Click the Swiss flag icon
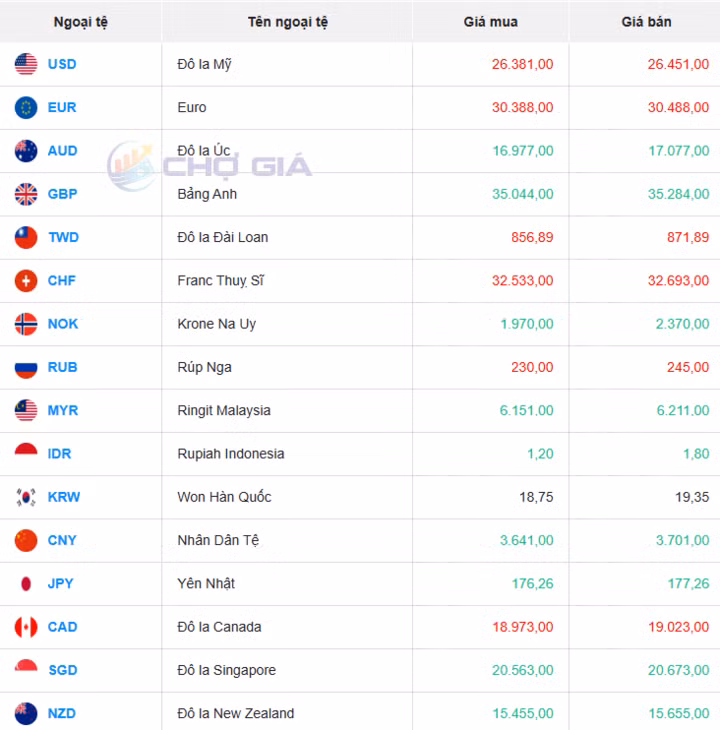 click(26, 281)
